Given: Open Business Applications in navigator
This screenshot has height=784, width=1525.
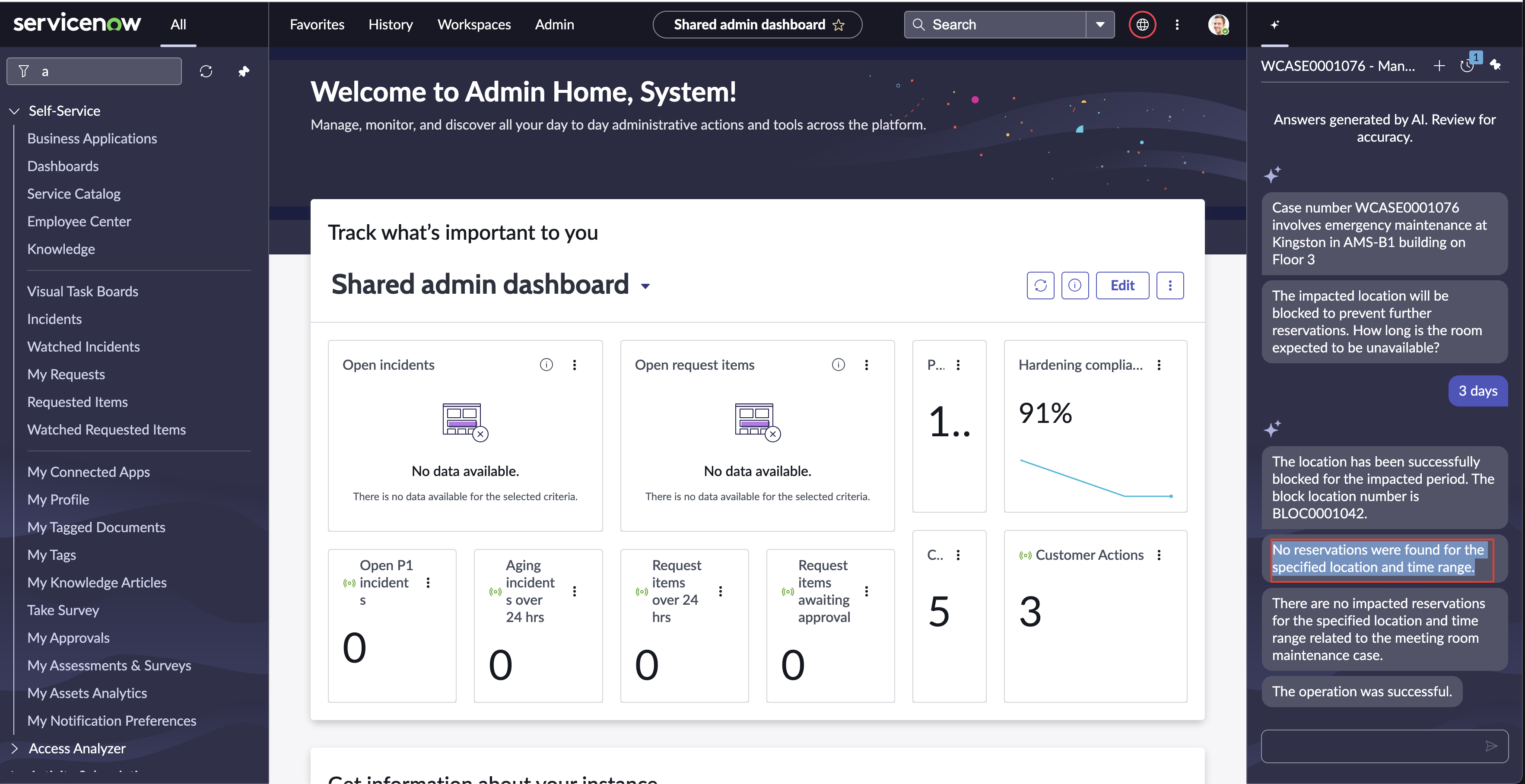Looking at the screenshot, I should pyautogui.click(x=92, y=139).
